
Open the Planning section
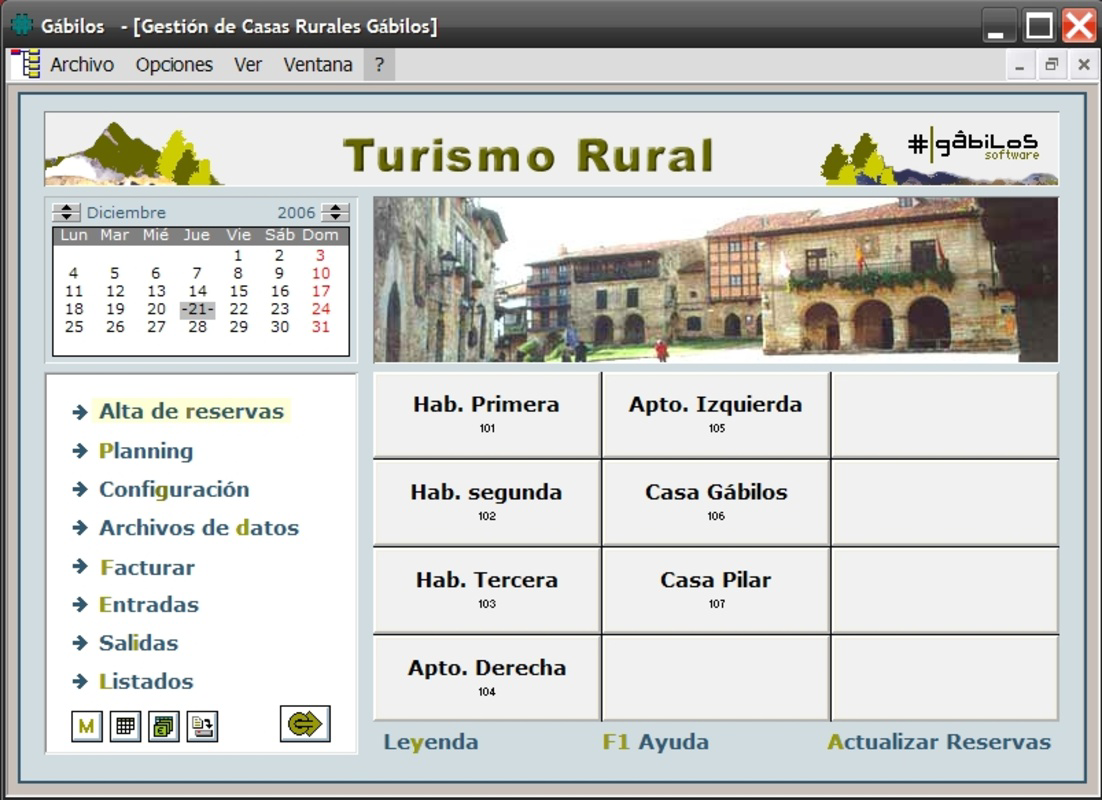[145, 451]
